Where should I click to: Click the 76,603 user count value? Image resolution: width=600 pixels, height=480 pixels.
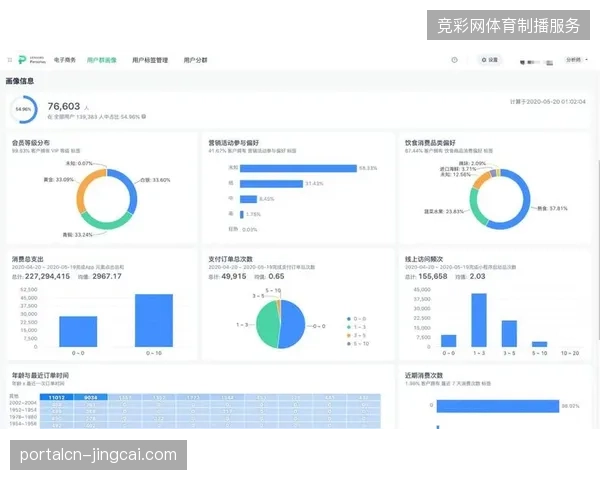pos(64,106)
